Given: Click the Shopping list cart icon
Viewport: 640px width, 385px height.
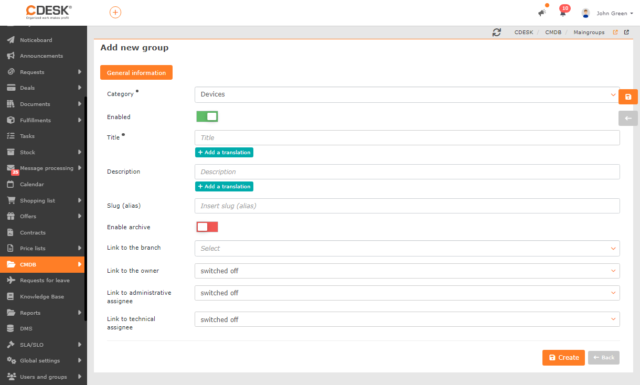Looking at the screenshot, I should pos(11,200).
